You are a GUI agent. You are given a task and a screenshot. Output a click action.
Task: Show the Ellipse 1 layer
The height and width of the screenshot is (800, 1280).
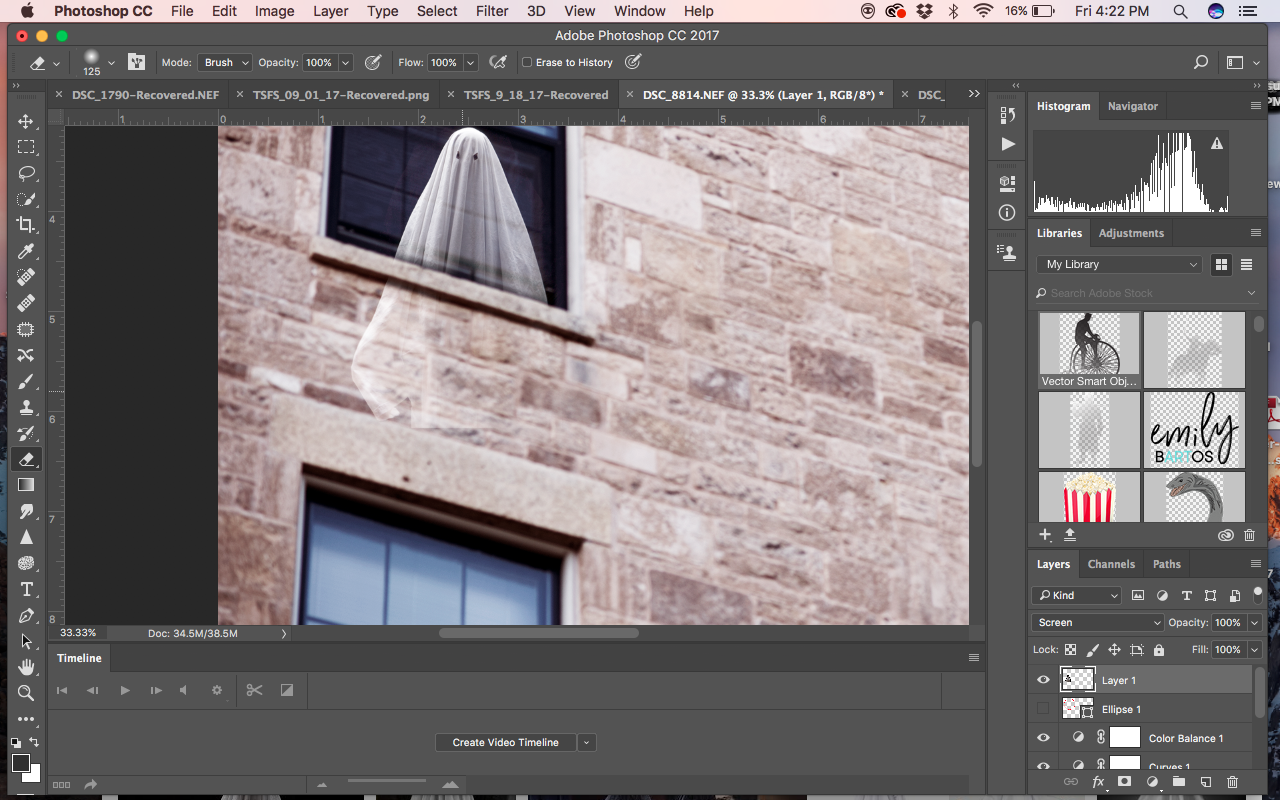1043,709
